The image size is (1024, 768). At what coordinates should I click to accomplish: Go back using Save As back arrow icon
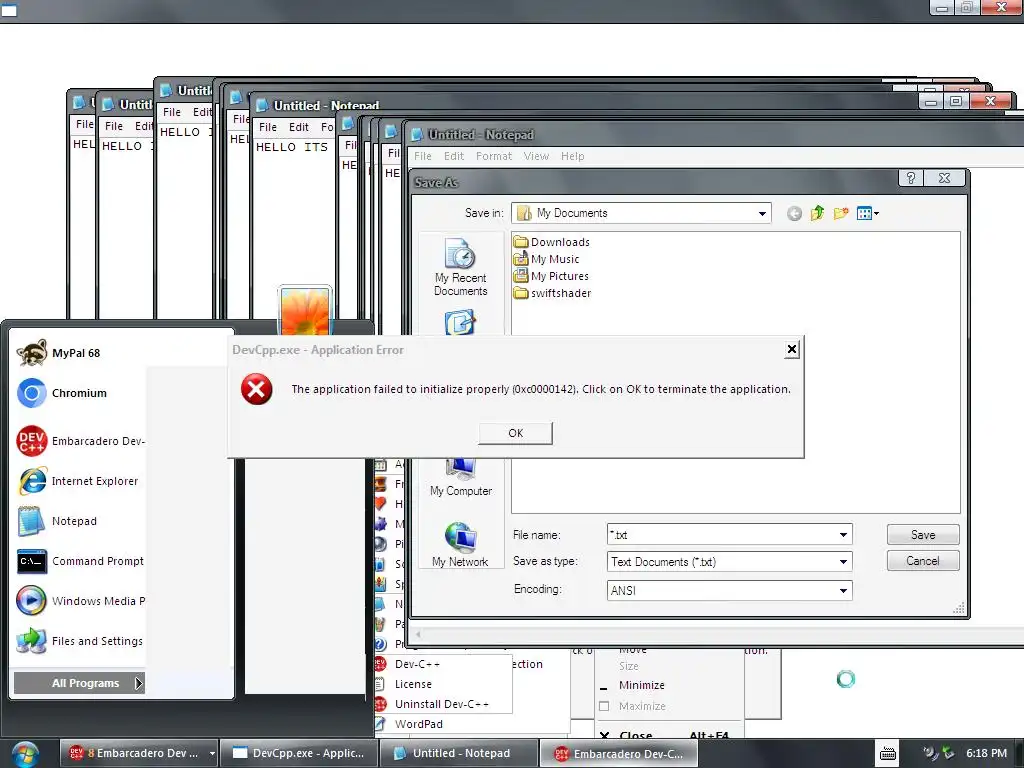[x=794, y=214]
